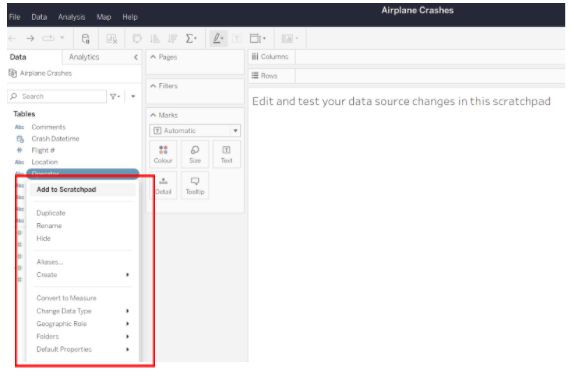Open the File menu

click(x=15, y=17)
